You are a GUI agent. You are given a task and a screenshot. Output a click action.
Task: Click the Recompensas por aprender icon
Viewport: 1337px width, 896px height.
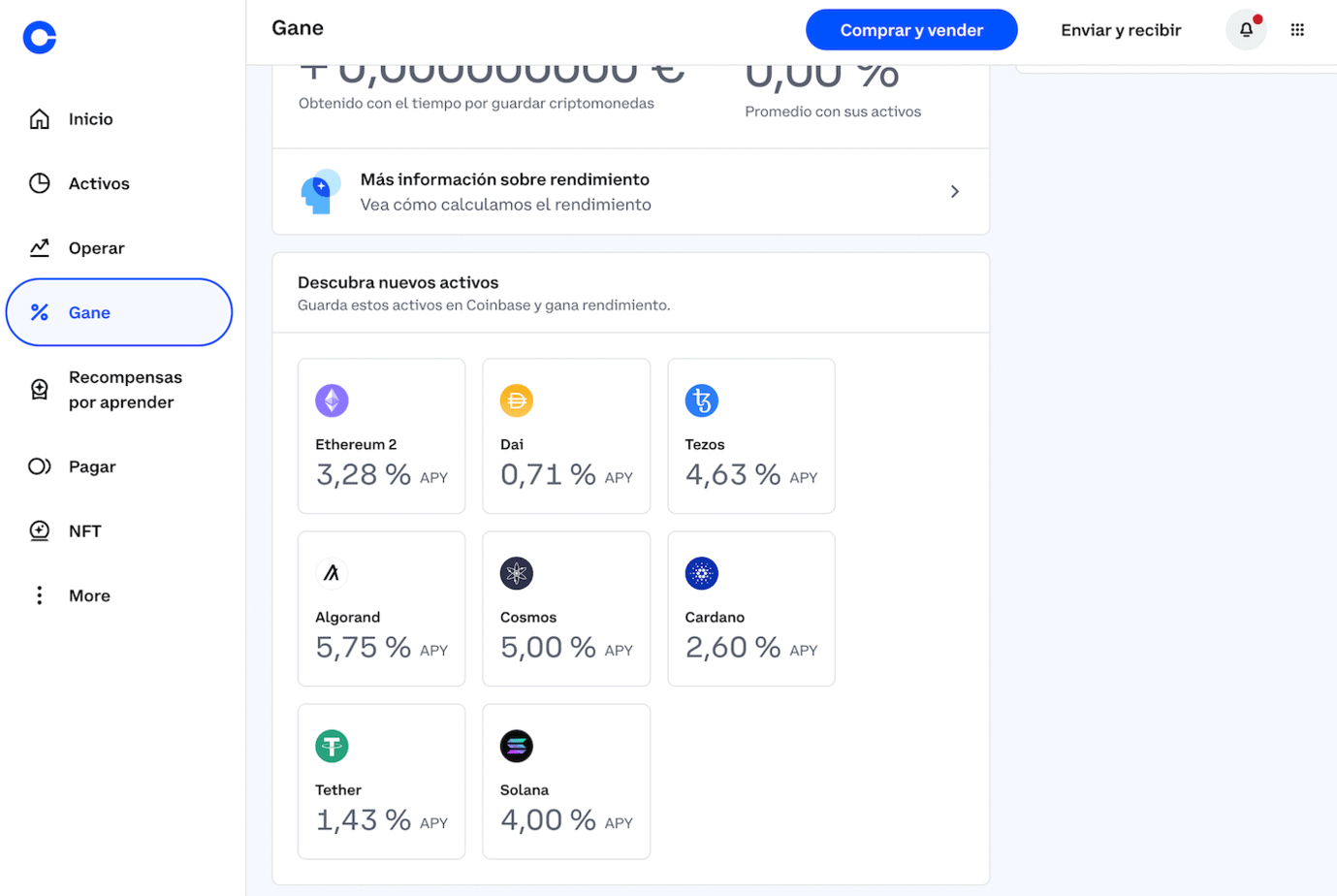click(x=40, y=390)
